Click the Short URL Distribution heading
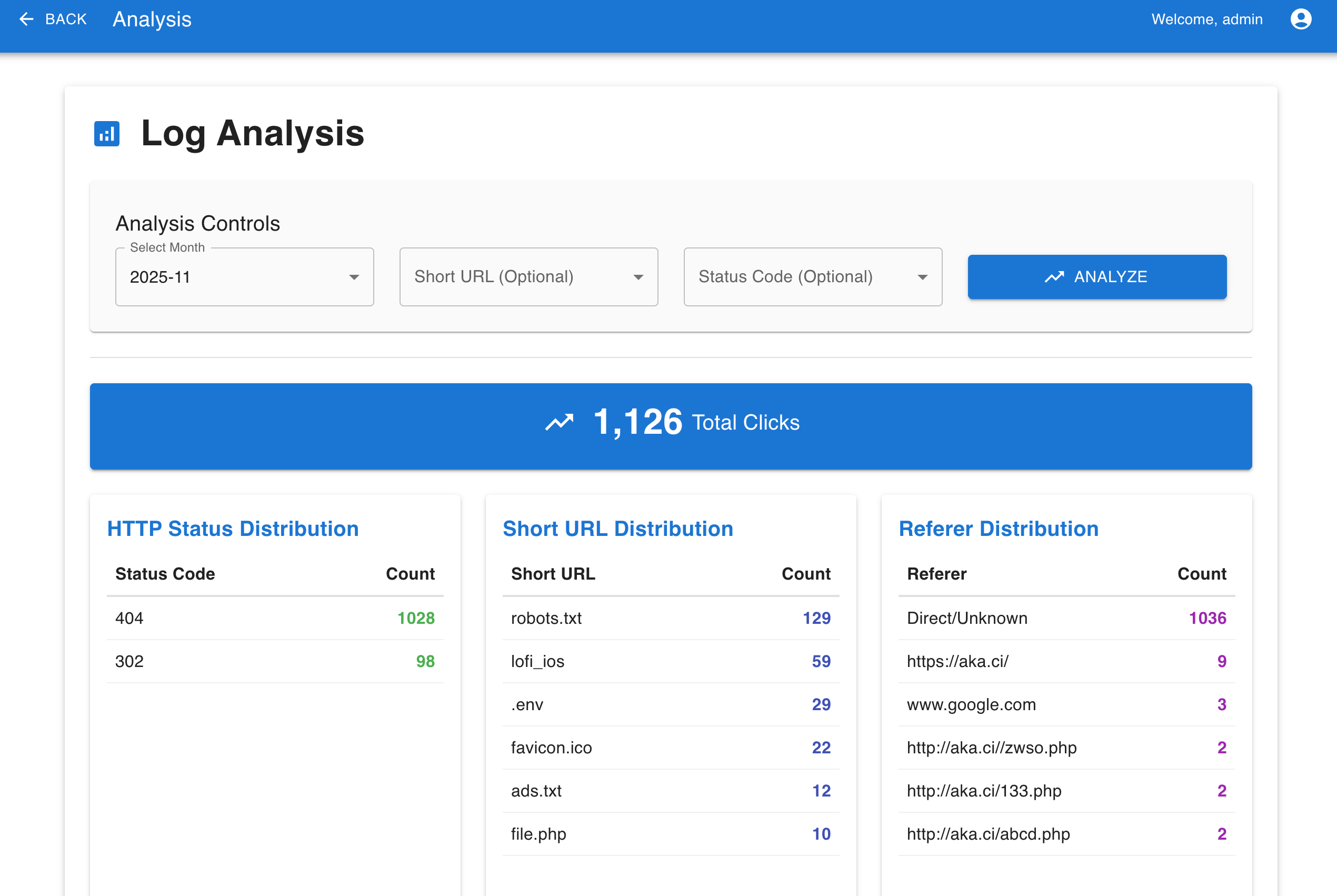 617,529
